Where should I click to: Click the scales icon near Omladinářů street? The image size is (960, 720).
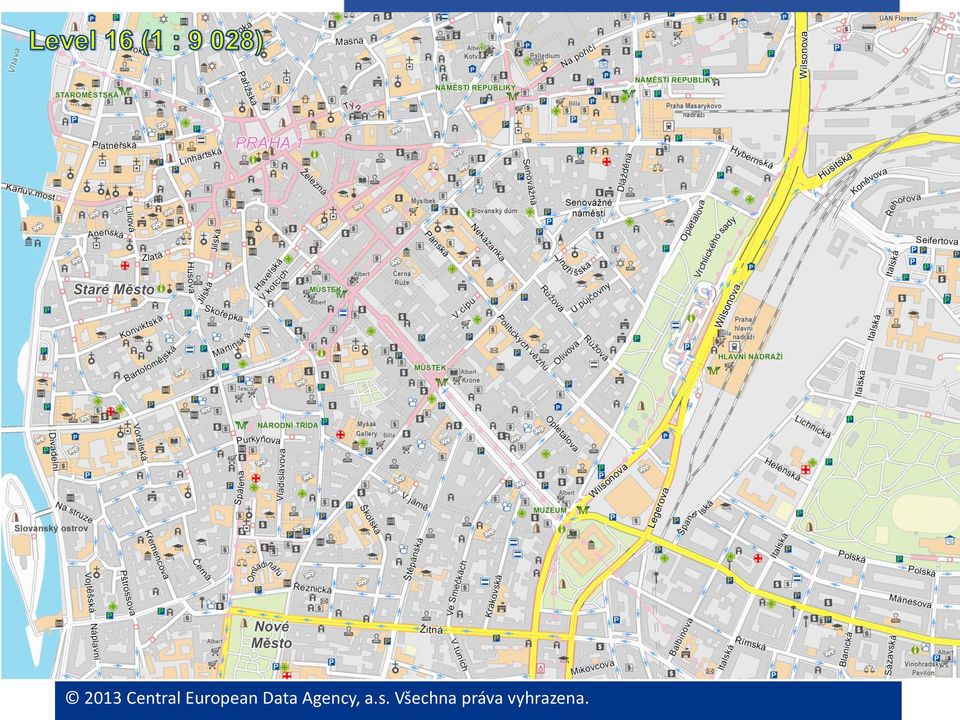coord(242,561)
